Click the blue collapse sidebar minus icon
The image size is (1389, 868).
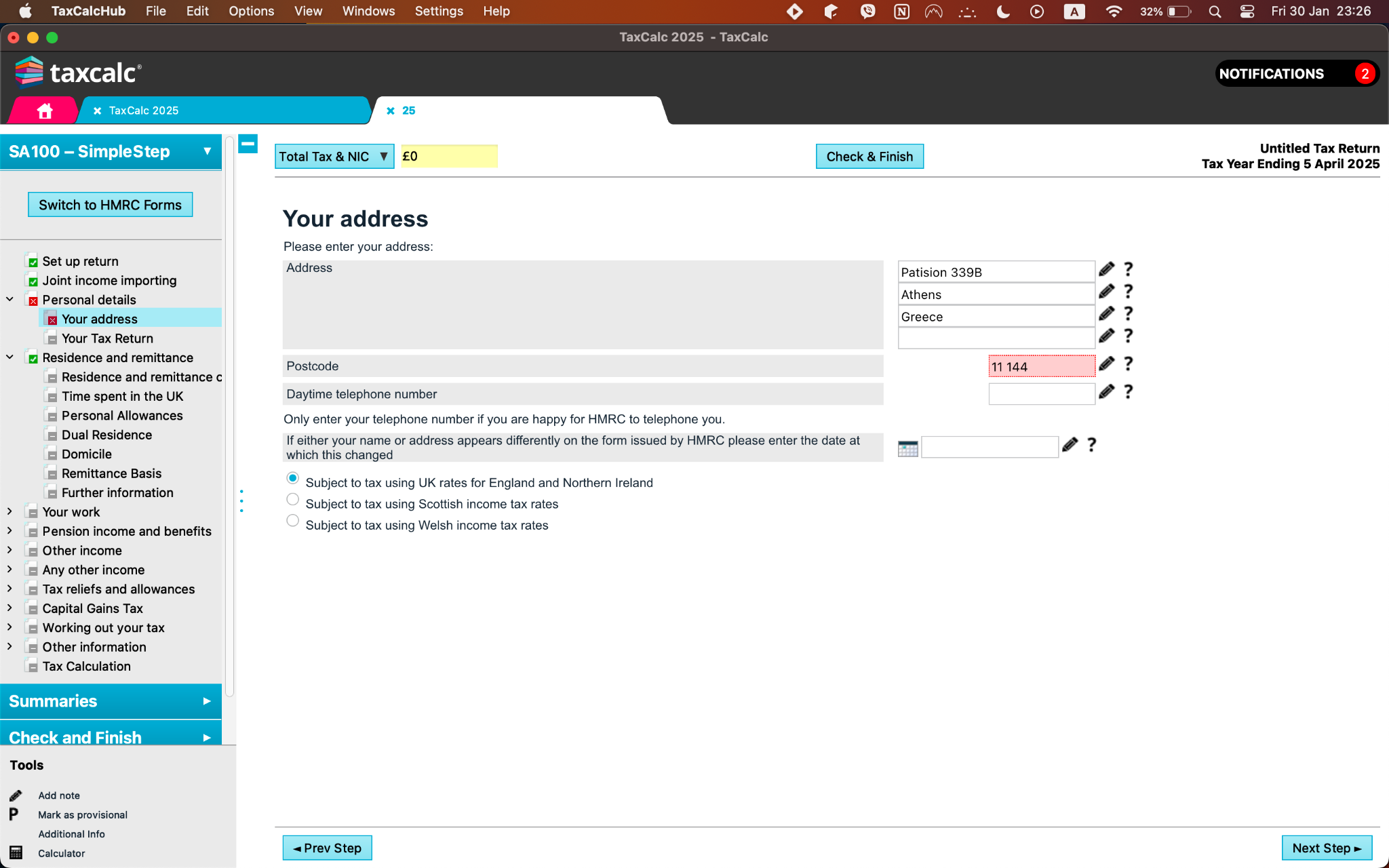tap(248, 144)
